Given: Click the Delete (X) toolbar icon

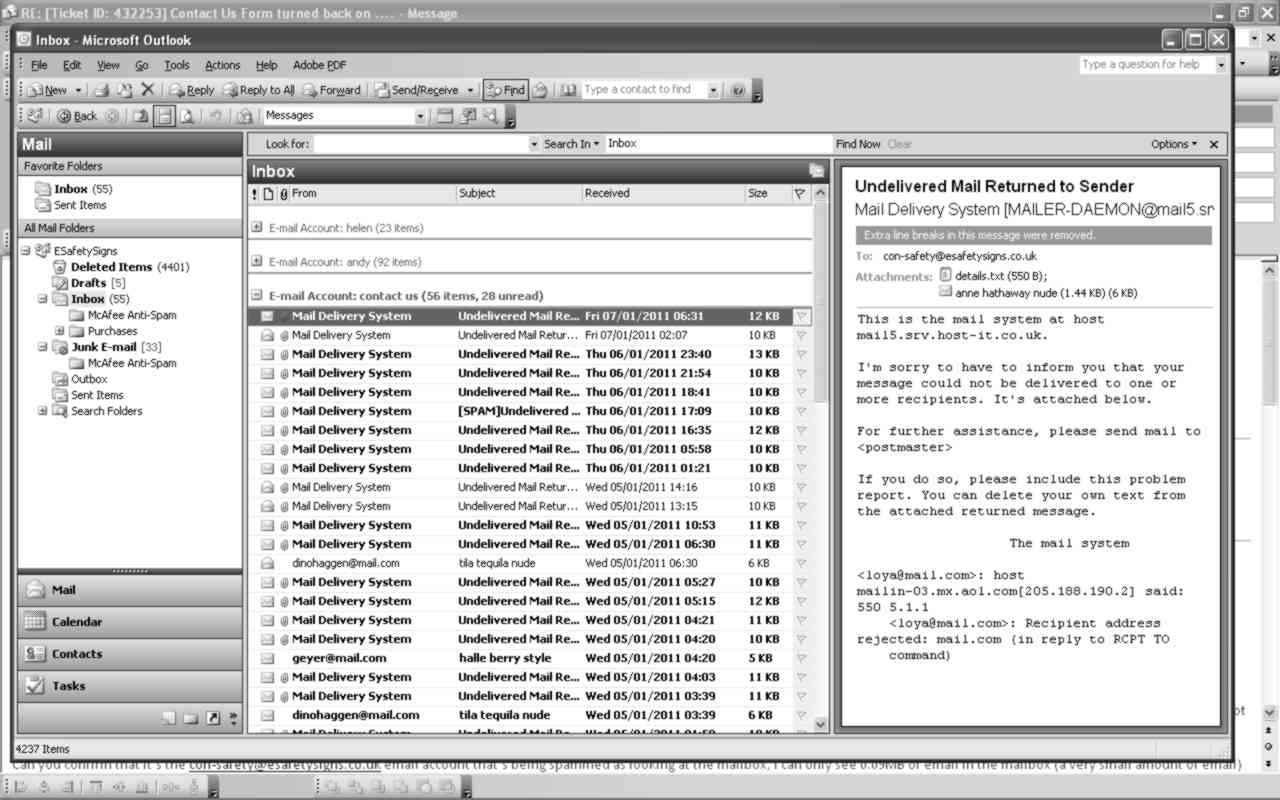Looking at the screenshot, I should pos(147,90).
